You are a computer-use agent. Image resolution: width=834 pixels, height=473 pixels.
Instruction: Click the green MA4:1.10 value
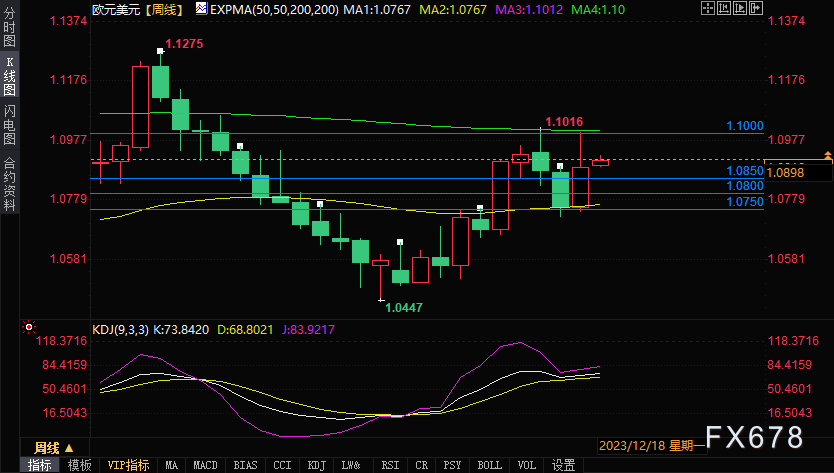(598, 10)
